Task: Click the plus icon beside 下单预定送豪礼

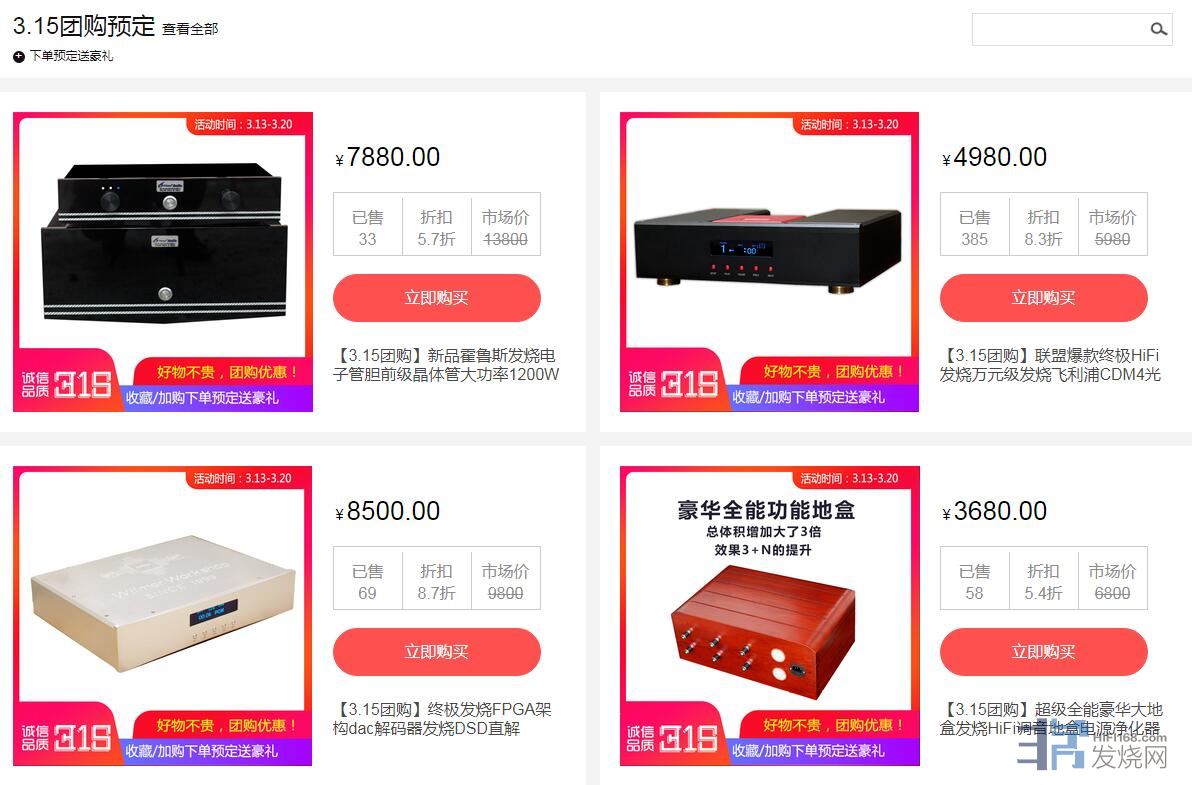Action: click(19, 56)
